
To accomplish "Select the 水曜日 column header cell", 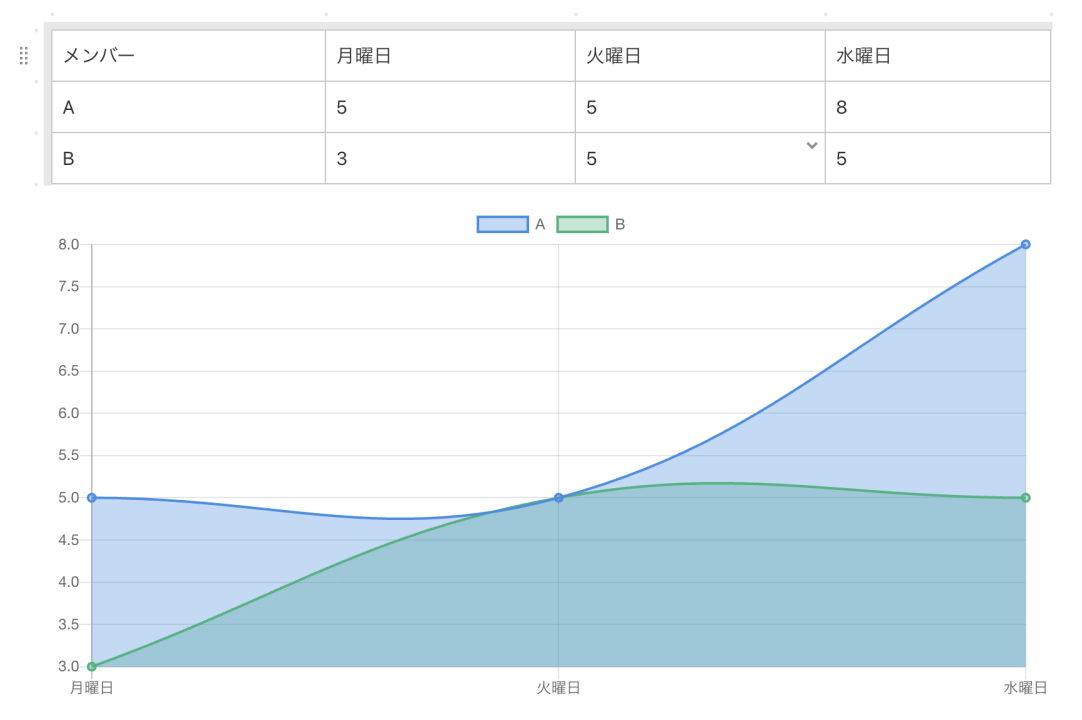I will [937, 56].
